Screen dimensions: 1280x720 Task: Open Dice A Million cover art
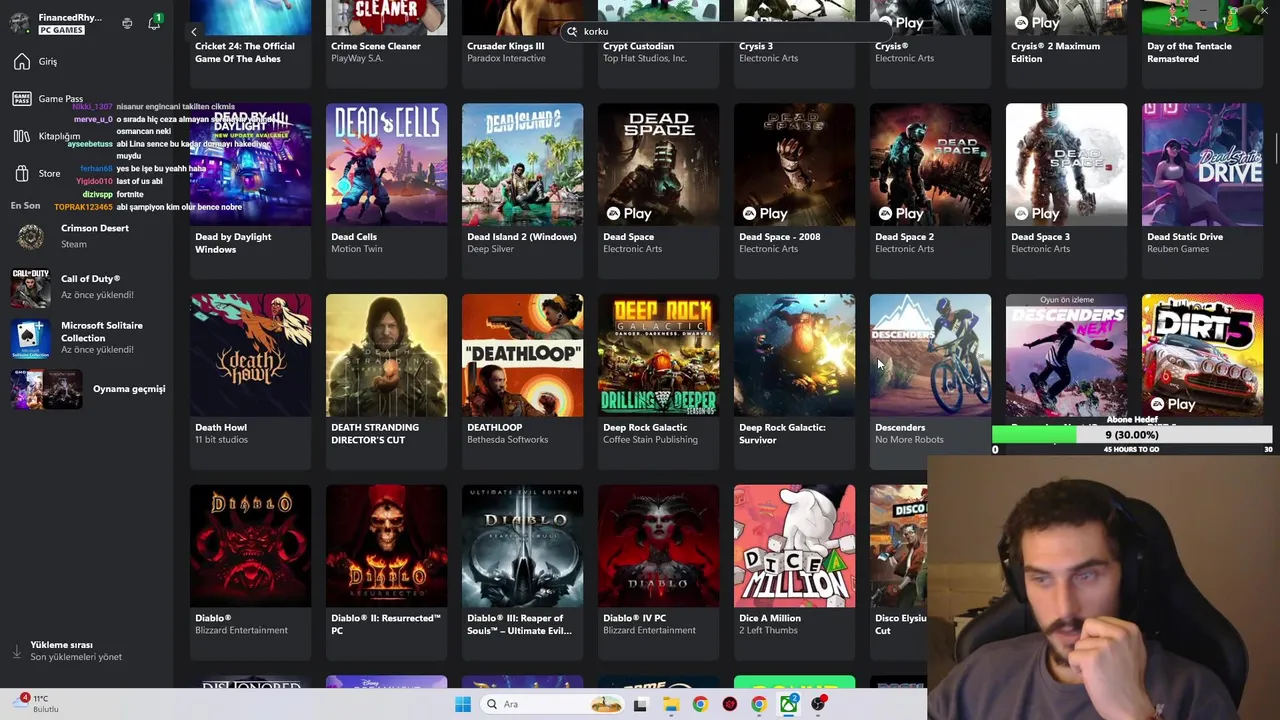tap(794, 546)
